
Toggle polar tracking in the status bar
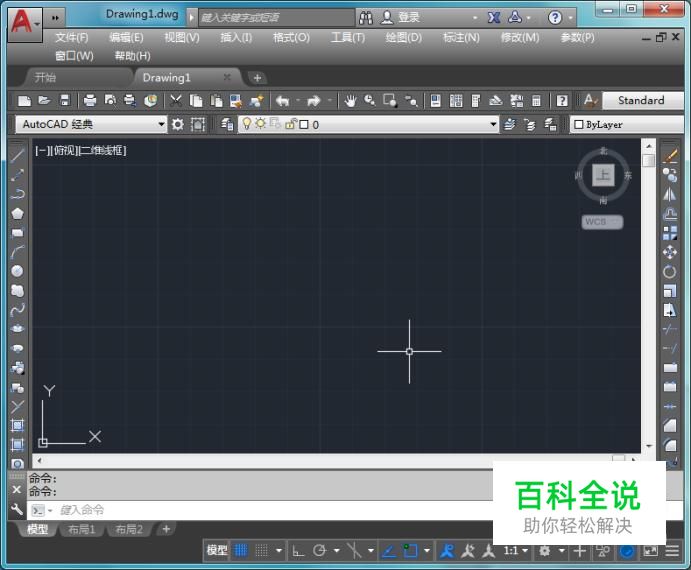click(320, 551)
